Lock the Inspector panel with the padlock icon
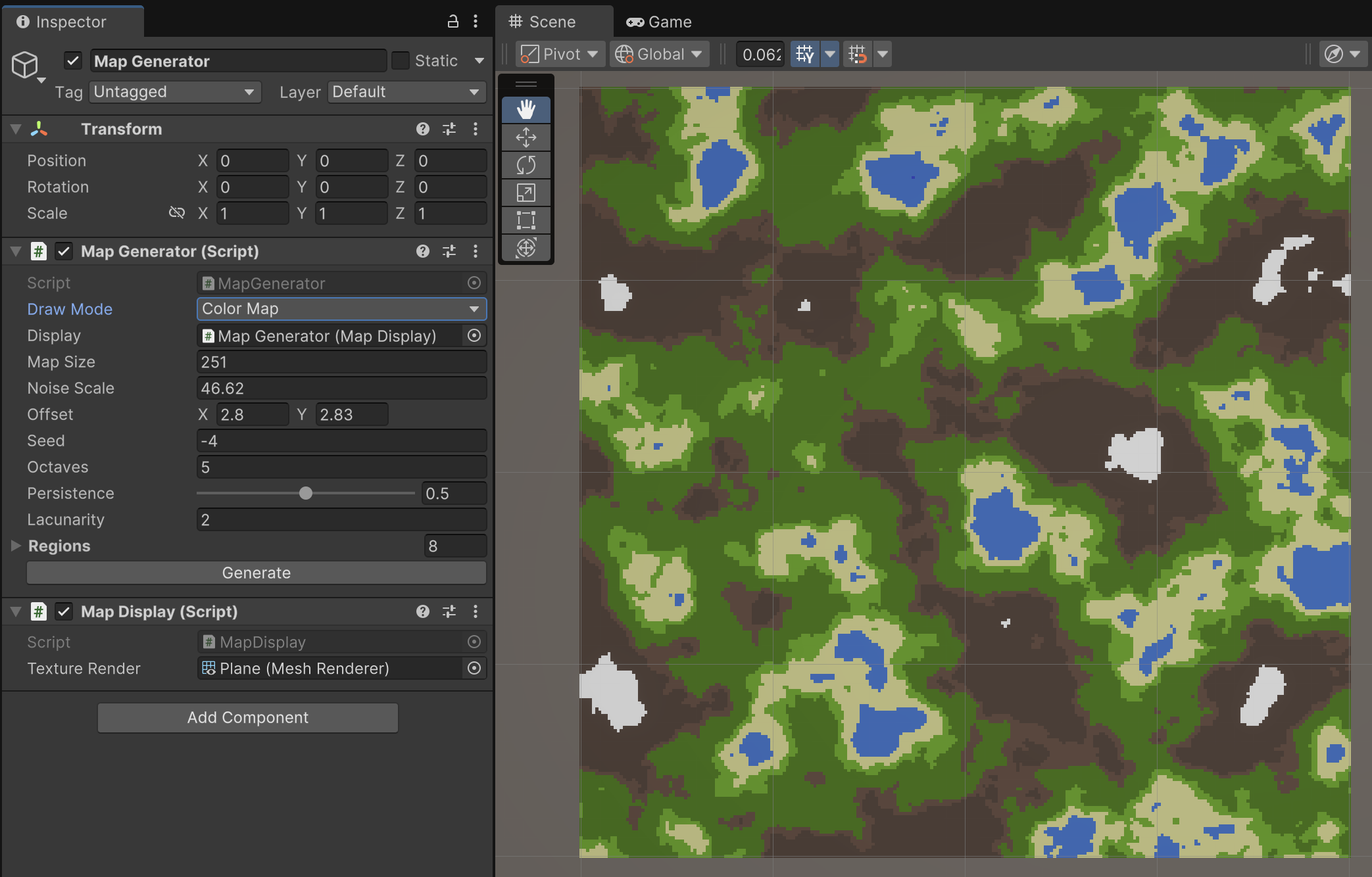 pos(453,22)
